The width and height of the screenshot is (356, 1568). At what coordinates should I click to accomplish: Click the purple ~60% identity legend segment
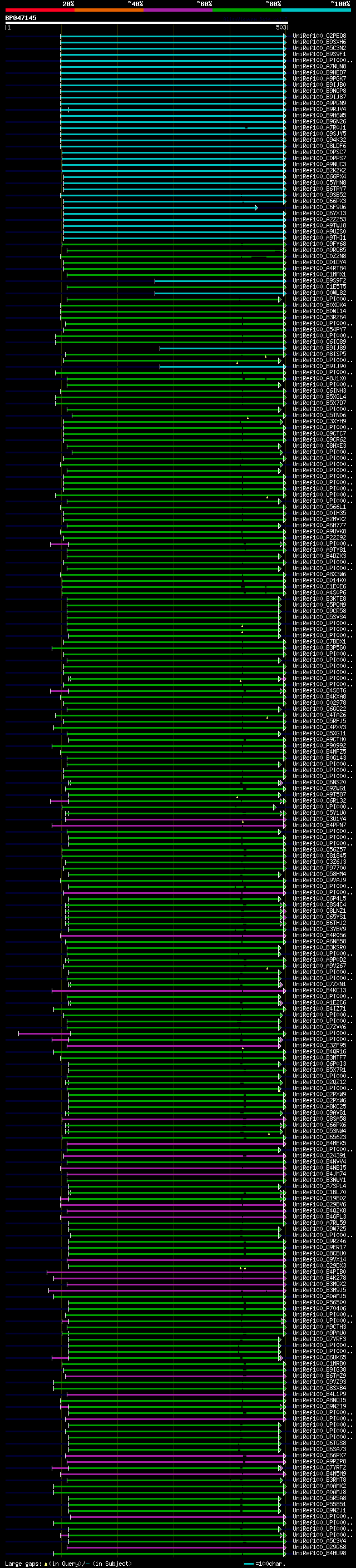coord(179,10)
